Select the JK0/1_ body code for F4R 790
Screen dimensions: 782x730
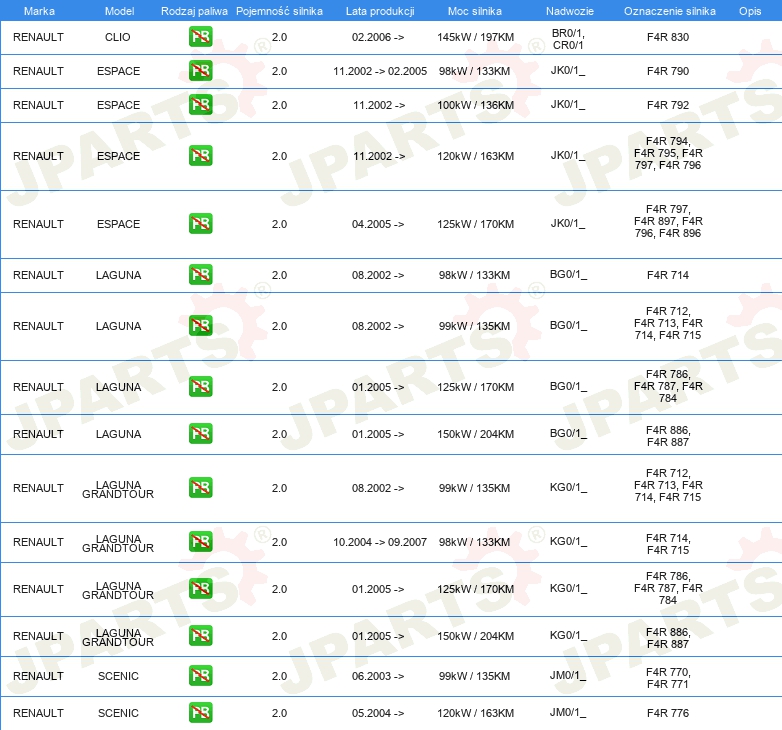point(568,70)
